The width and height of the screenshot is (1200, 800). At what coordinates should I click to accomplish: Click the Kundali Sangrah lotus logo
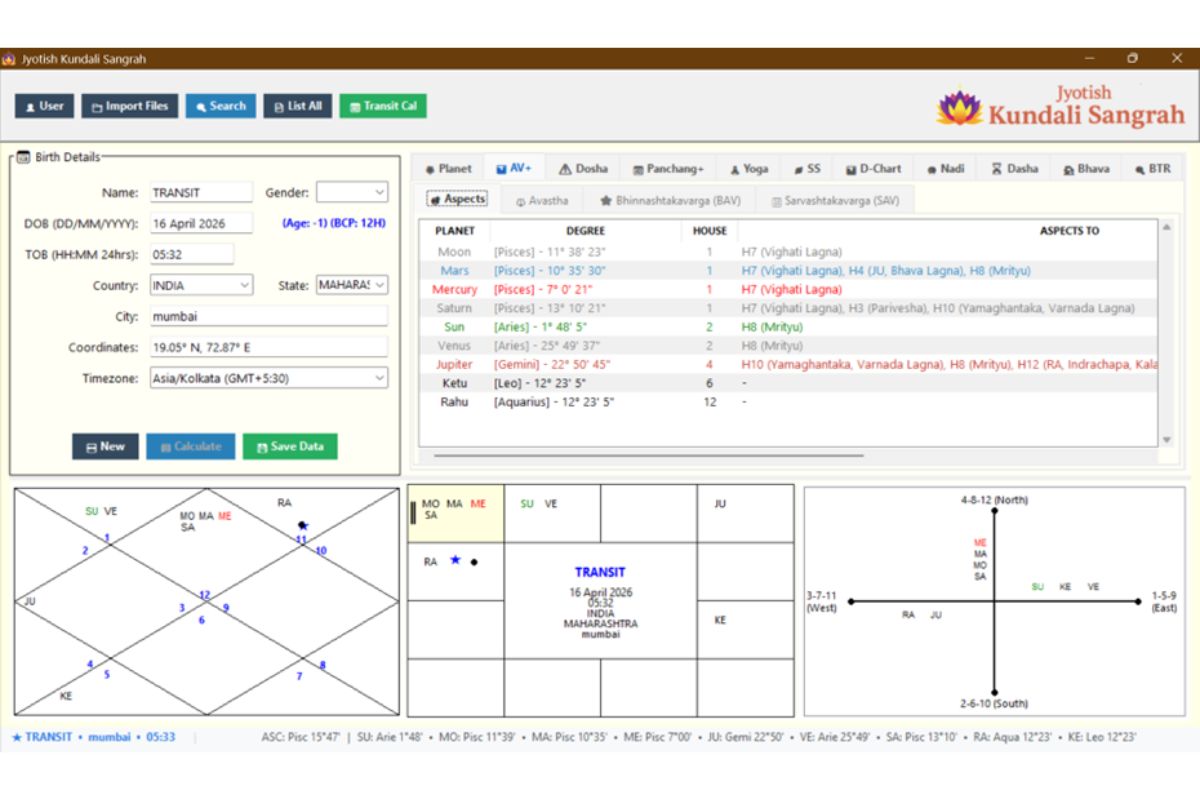(x=959, y=107)
